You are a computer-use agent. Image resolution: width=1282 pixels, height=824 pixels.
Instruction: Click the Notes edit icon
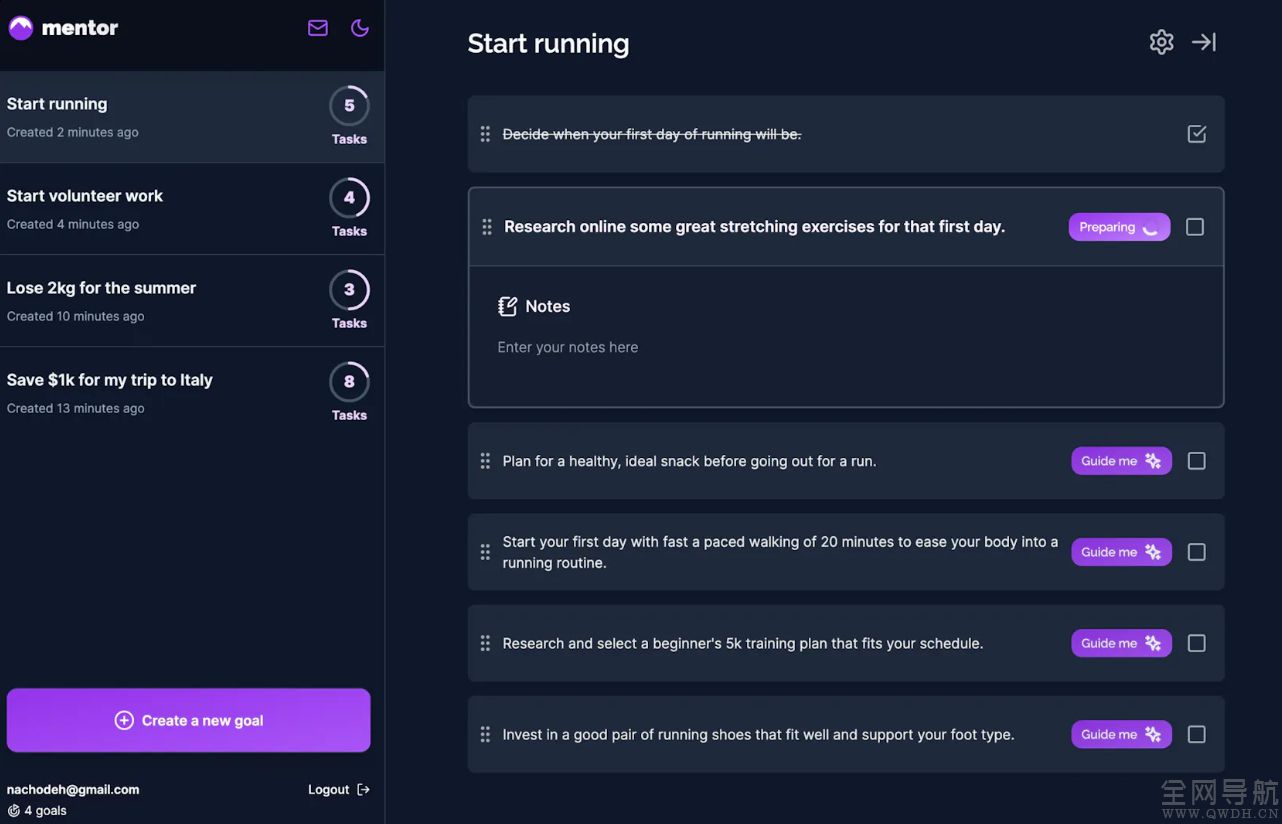coord(507,306)
